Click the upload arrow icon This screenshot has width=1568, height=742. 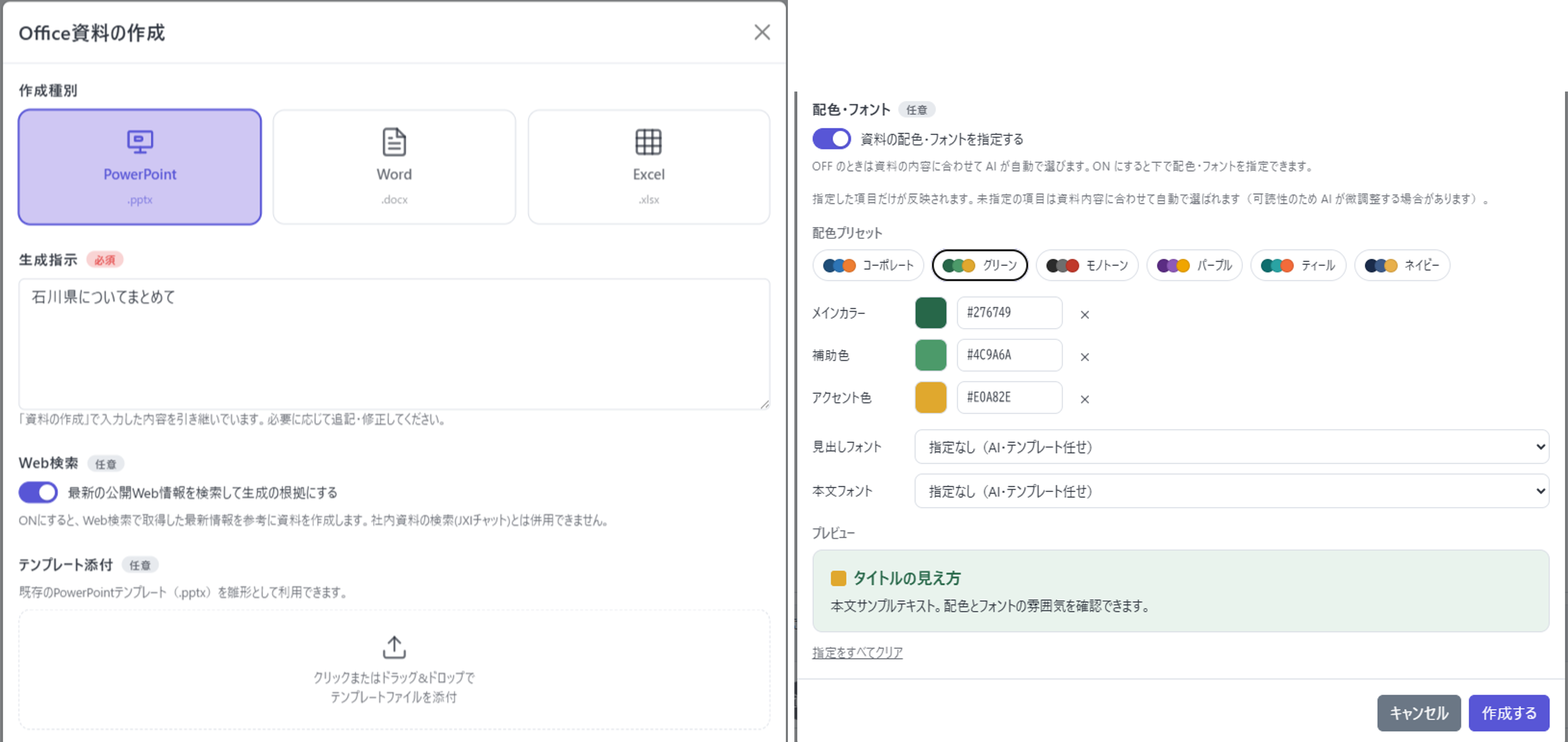point(394,647)
